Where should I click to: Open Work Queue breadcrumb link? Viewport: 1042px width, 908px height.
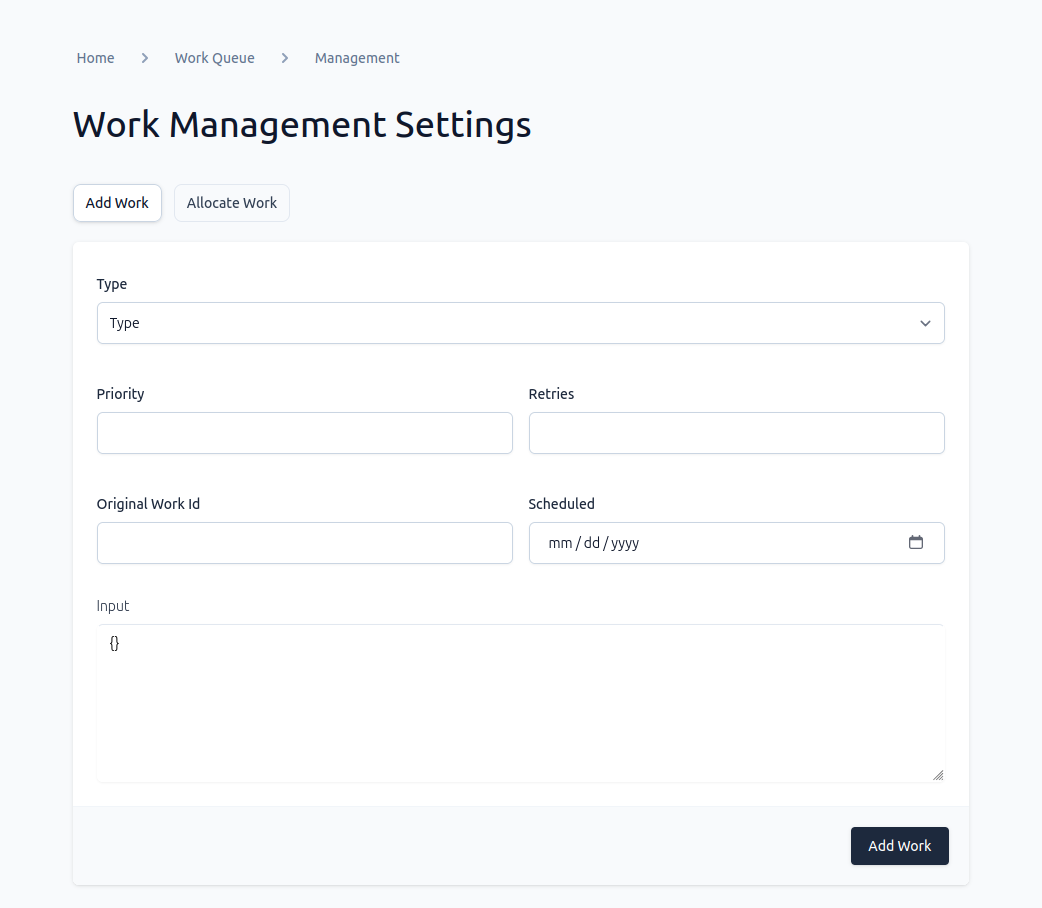pyautogui.click(x=215, y=58)
